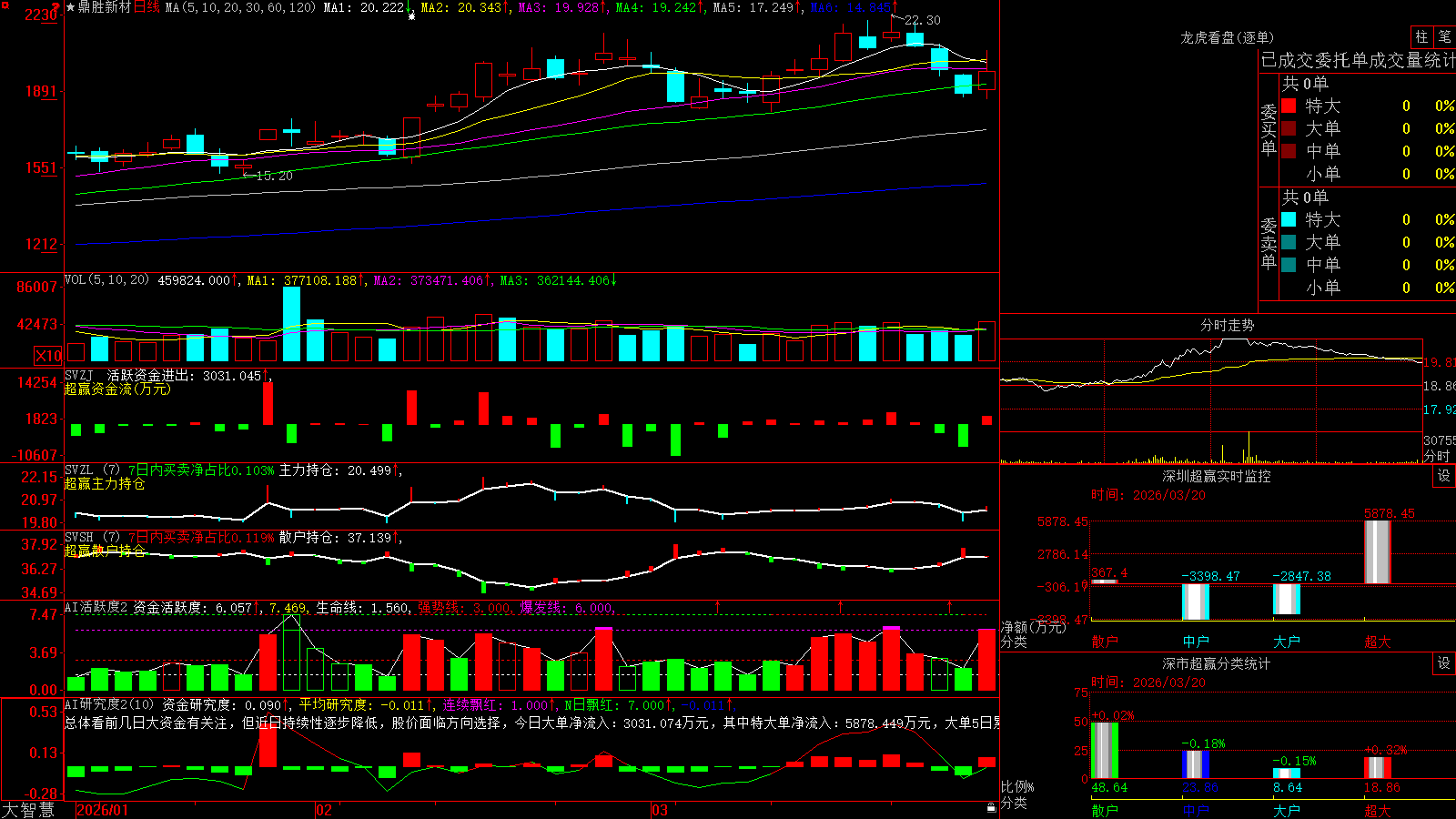
Task: Click the teal 大单 swatch under 委卖单
Action: (x=1289, y=242)
